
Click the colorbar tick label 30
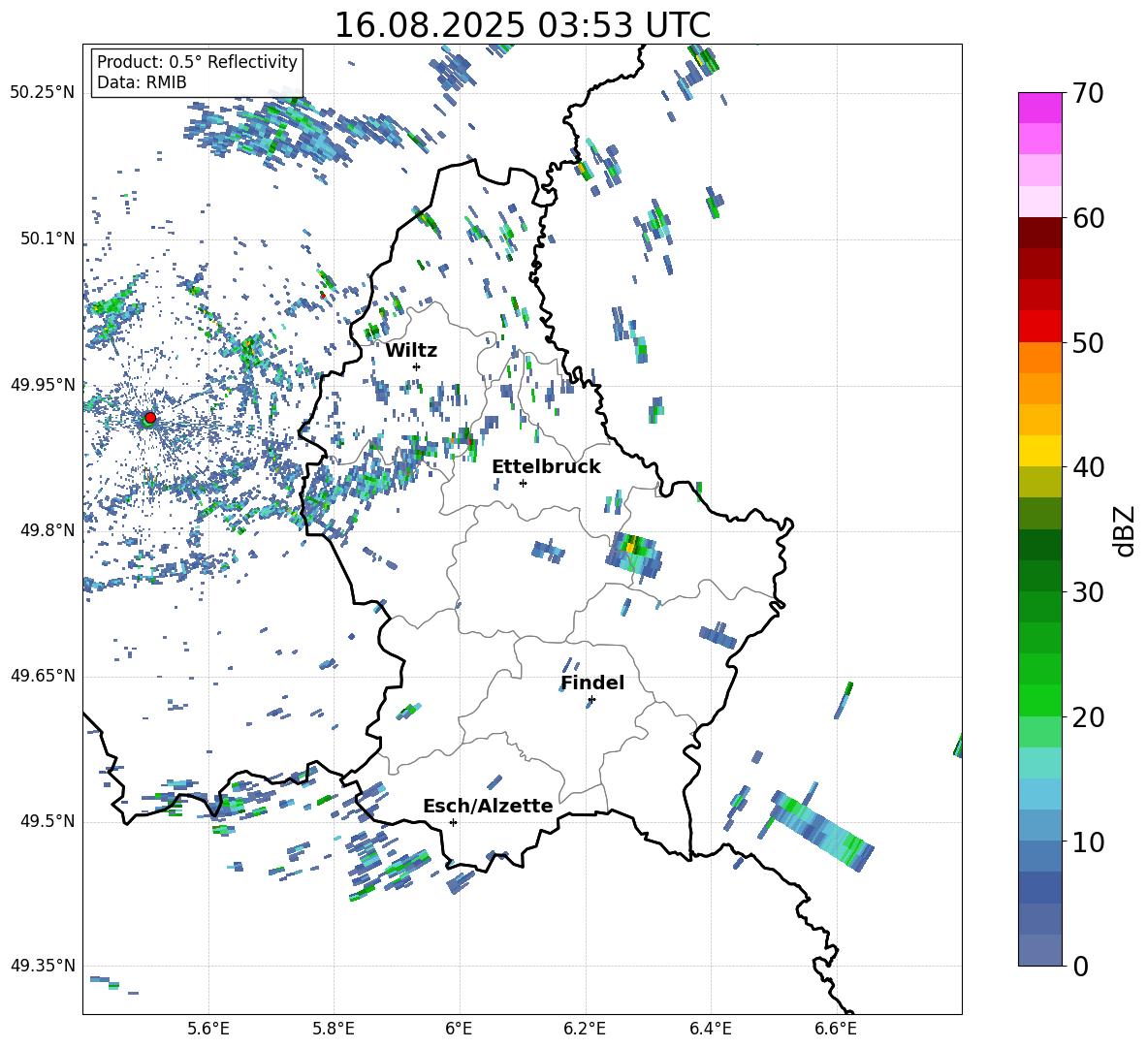pos(1087,592)
